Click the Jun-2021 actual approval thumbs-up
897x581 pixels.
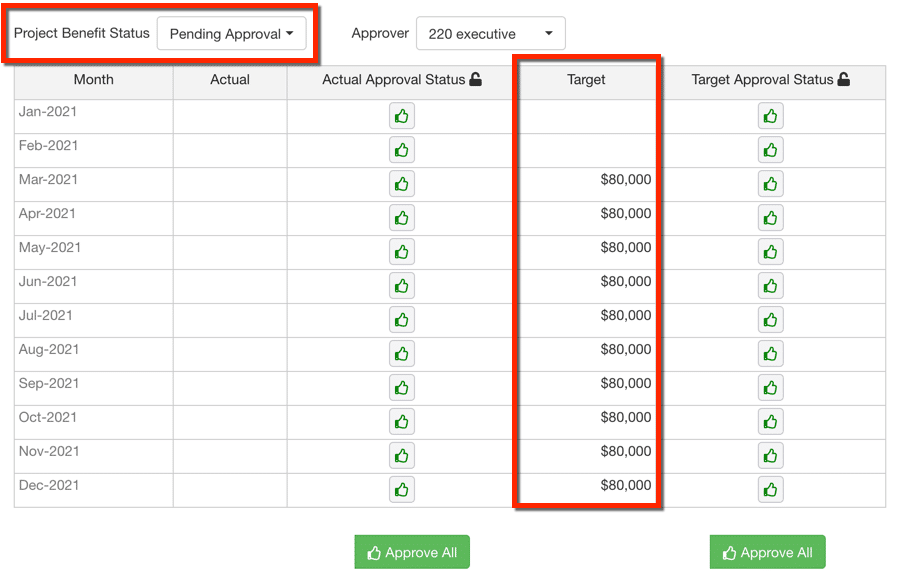click(402, 286)
